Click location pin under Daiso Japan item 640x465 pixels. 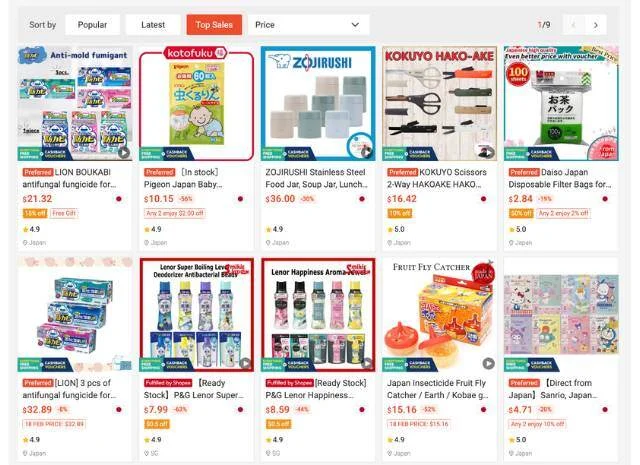click(511, 243)
